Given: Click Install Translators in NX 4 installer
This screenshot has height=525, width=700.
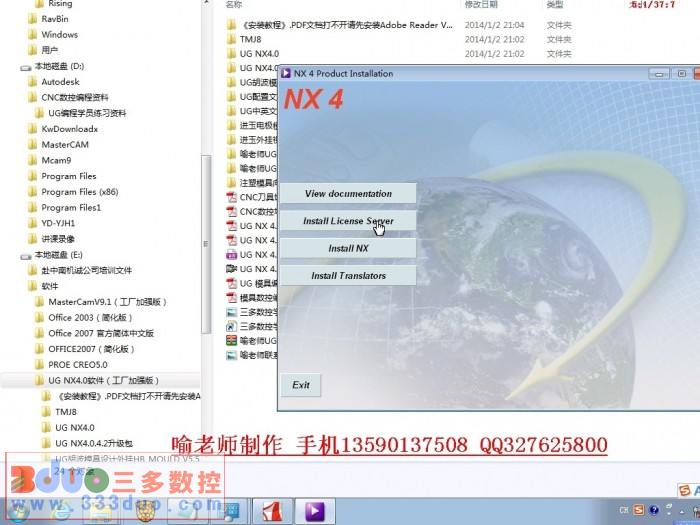Looking at the screenshot, I should coord(348,275).
